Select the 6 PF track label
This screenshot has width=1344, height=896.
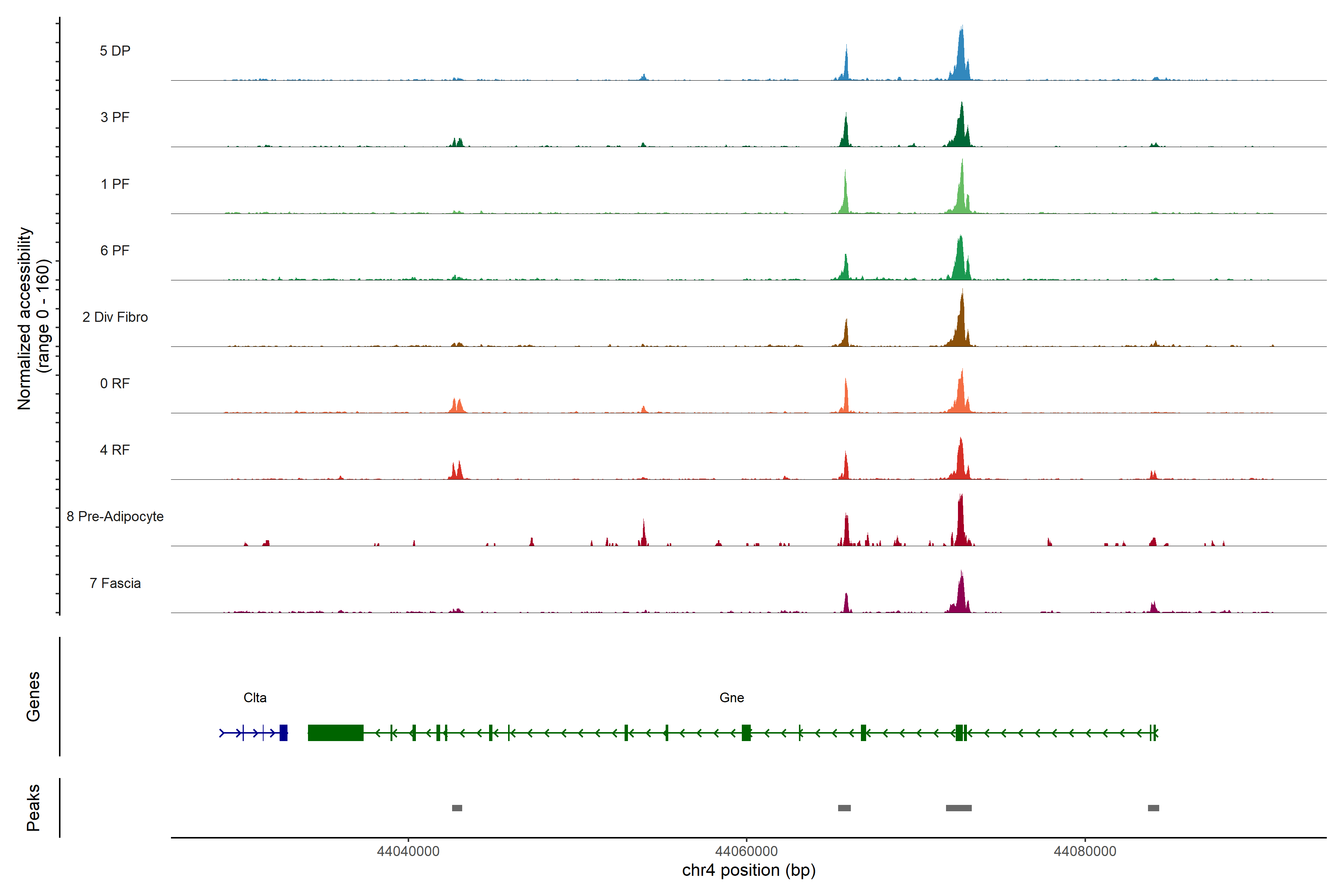[x=115, y=250]
